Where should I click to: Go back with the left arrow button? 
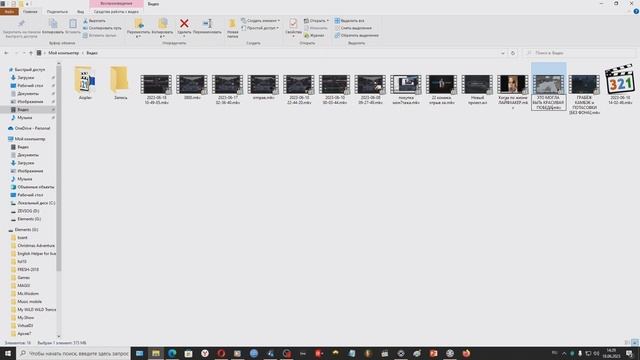[x=6, y=53]
